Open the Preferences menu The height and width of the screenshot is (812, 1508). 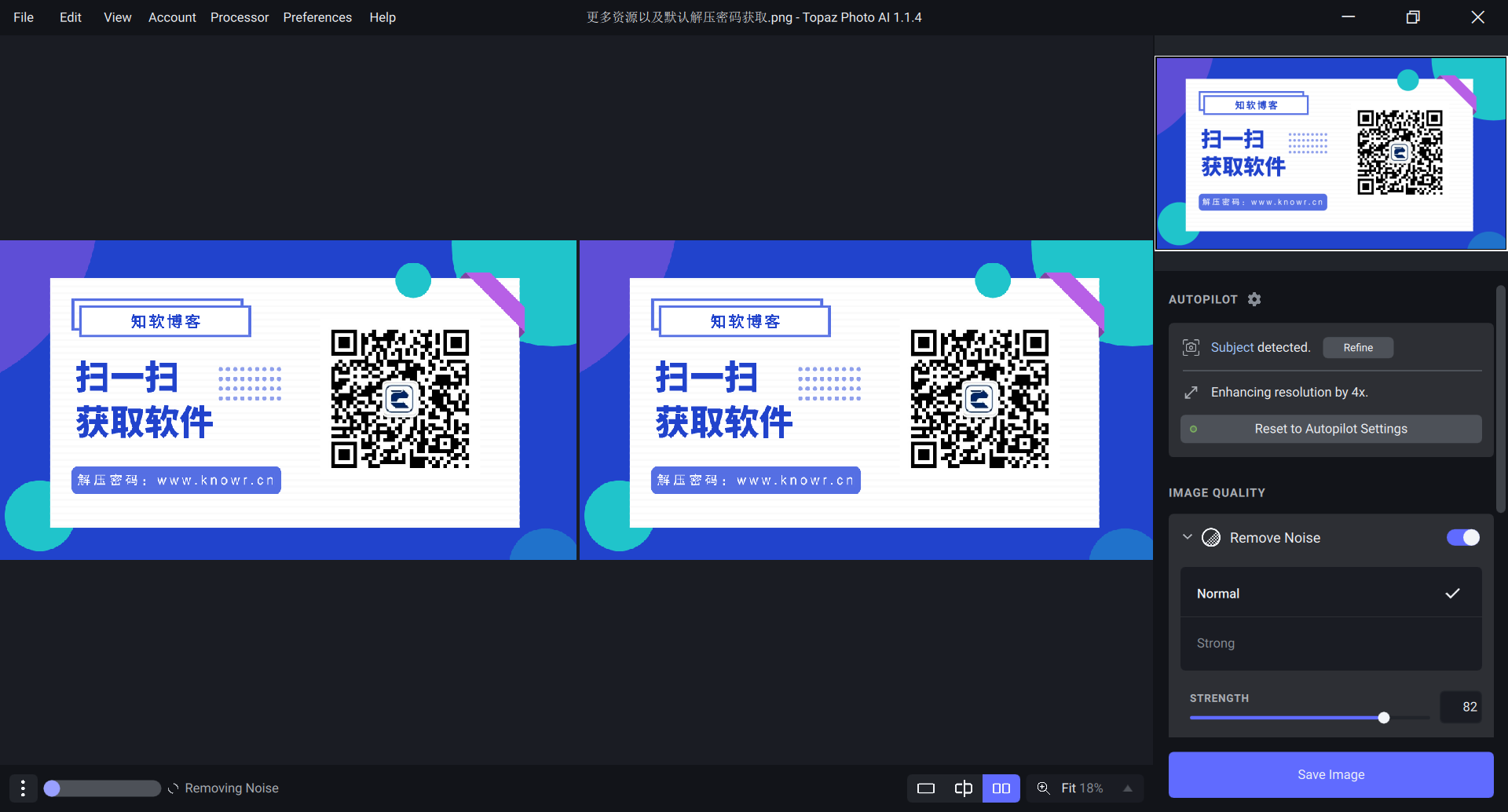coord(317,17)
